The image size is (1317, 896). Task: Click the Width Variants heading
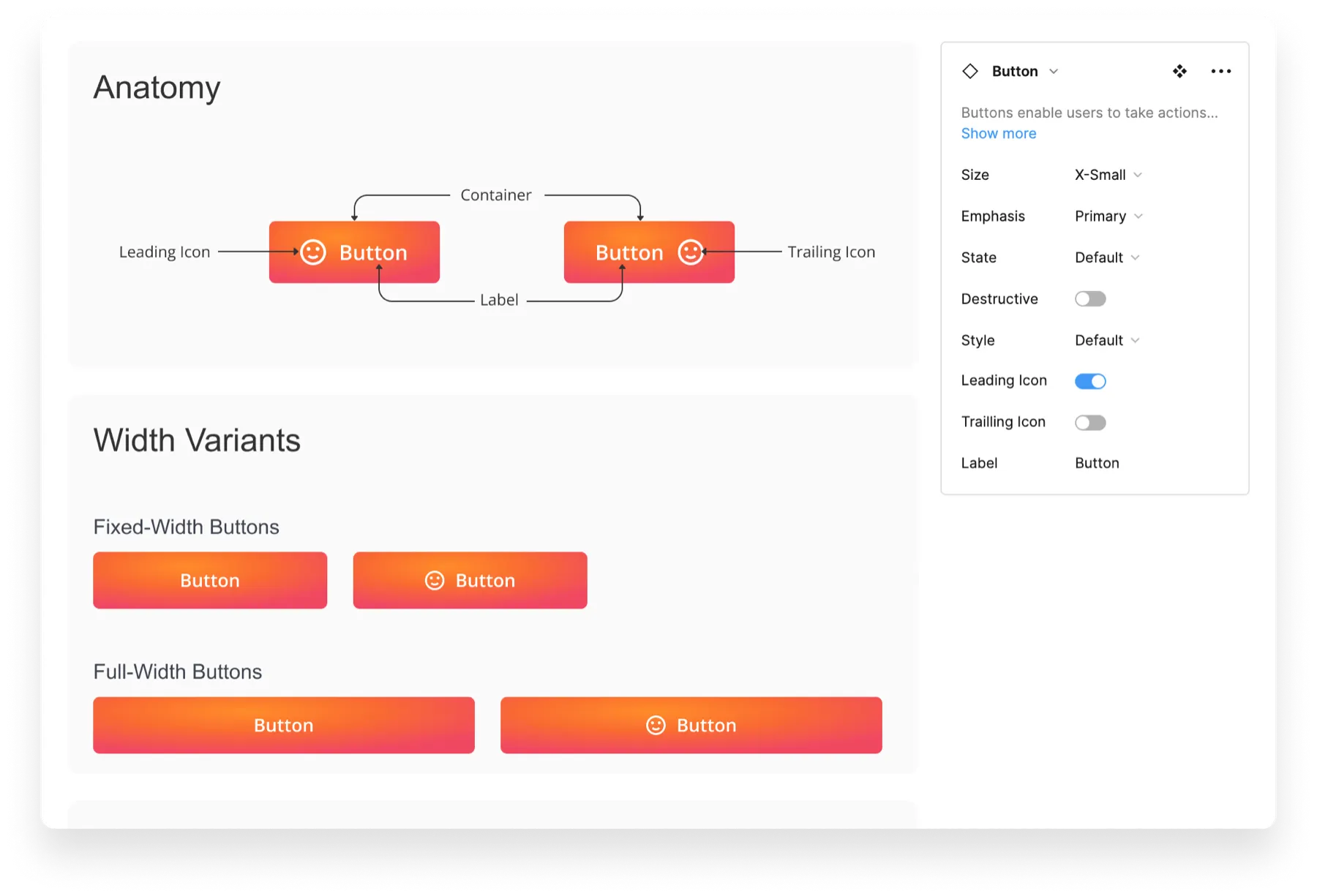pos(197,440)
